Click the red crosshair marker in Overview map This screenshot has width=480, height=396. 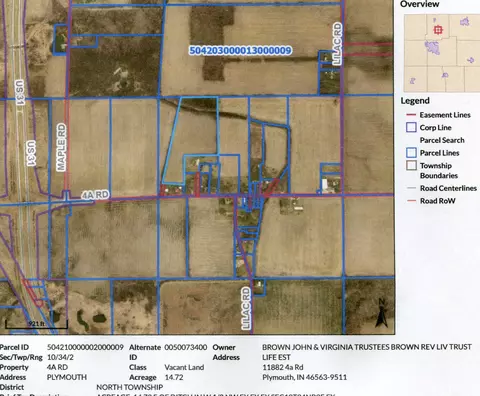tap(438, 30)
